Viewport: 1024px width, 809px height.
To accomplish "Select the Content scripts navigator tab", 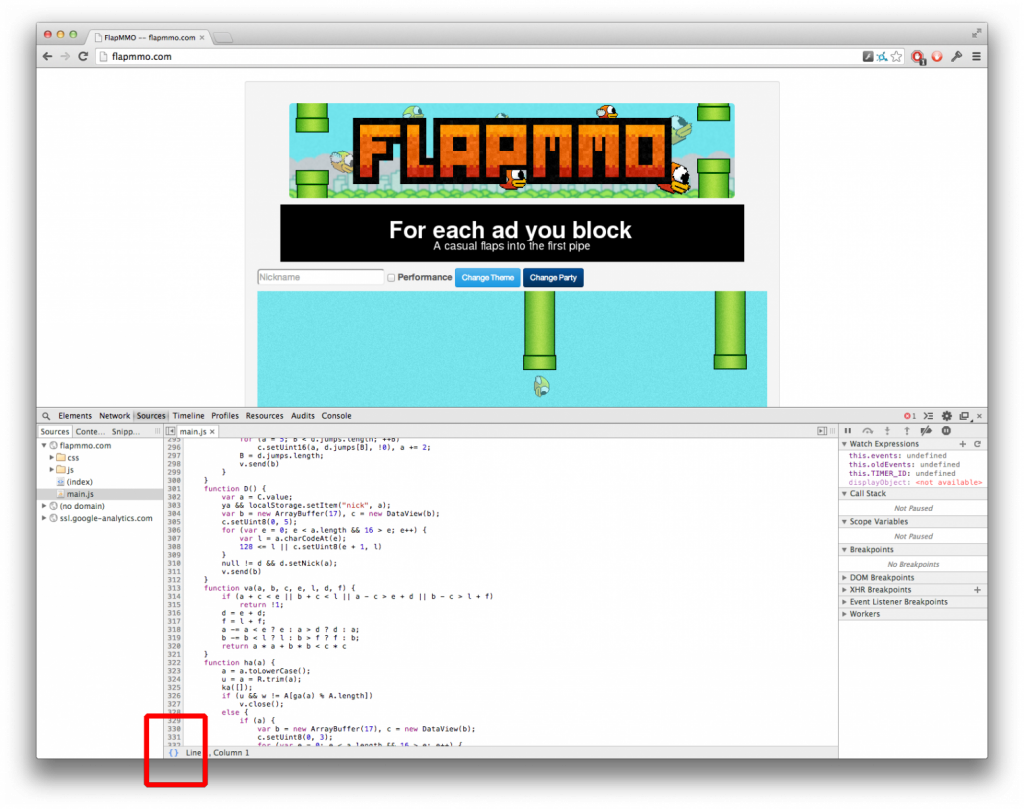I will 89,432.
